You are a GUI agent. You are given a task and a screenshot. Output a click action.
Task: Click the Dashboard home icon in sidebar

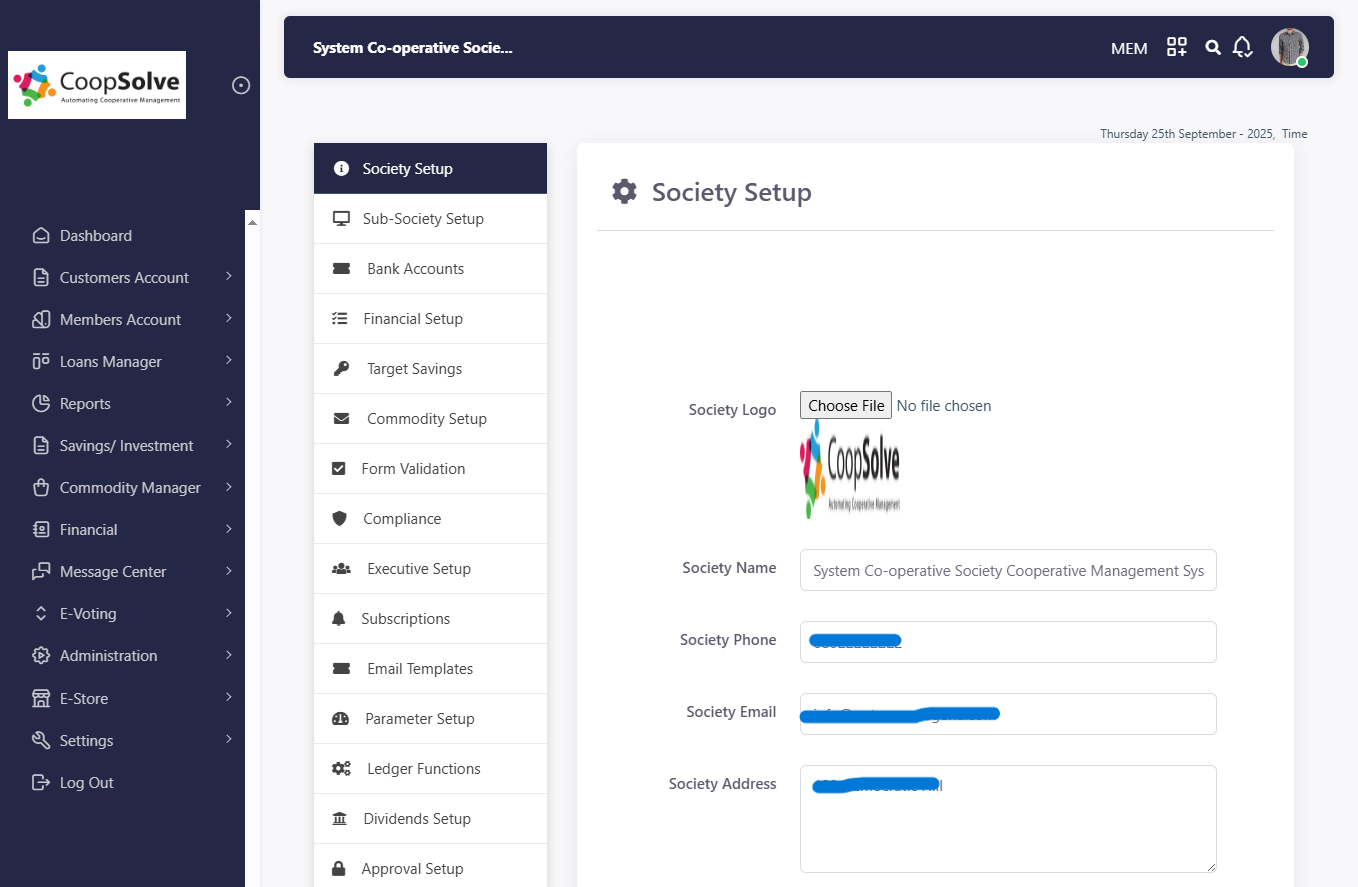[x=41, y=236]
